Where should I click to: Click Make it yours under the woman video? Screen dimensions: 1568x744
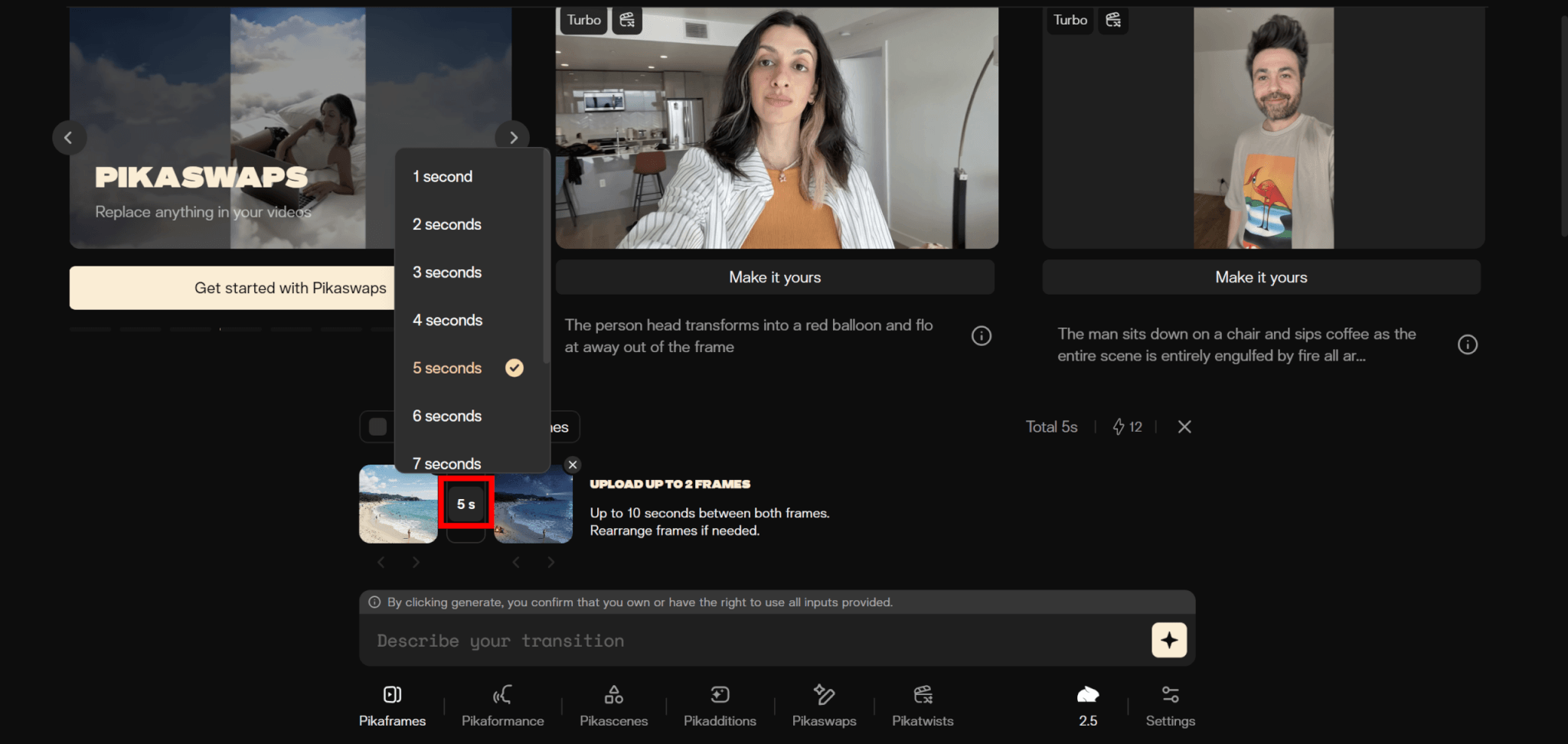coord(775,277)
